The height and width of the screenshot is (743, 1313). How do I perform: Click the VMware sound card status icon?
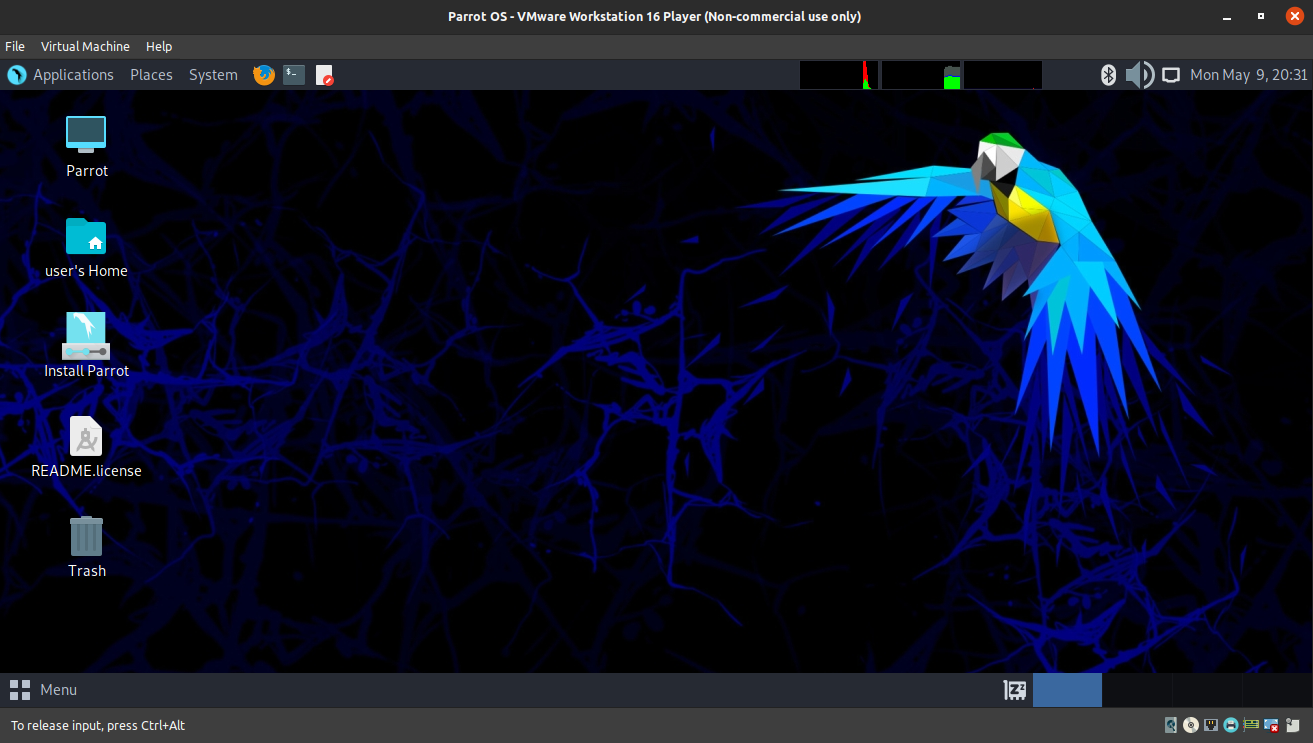click(1251, 725)
